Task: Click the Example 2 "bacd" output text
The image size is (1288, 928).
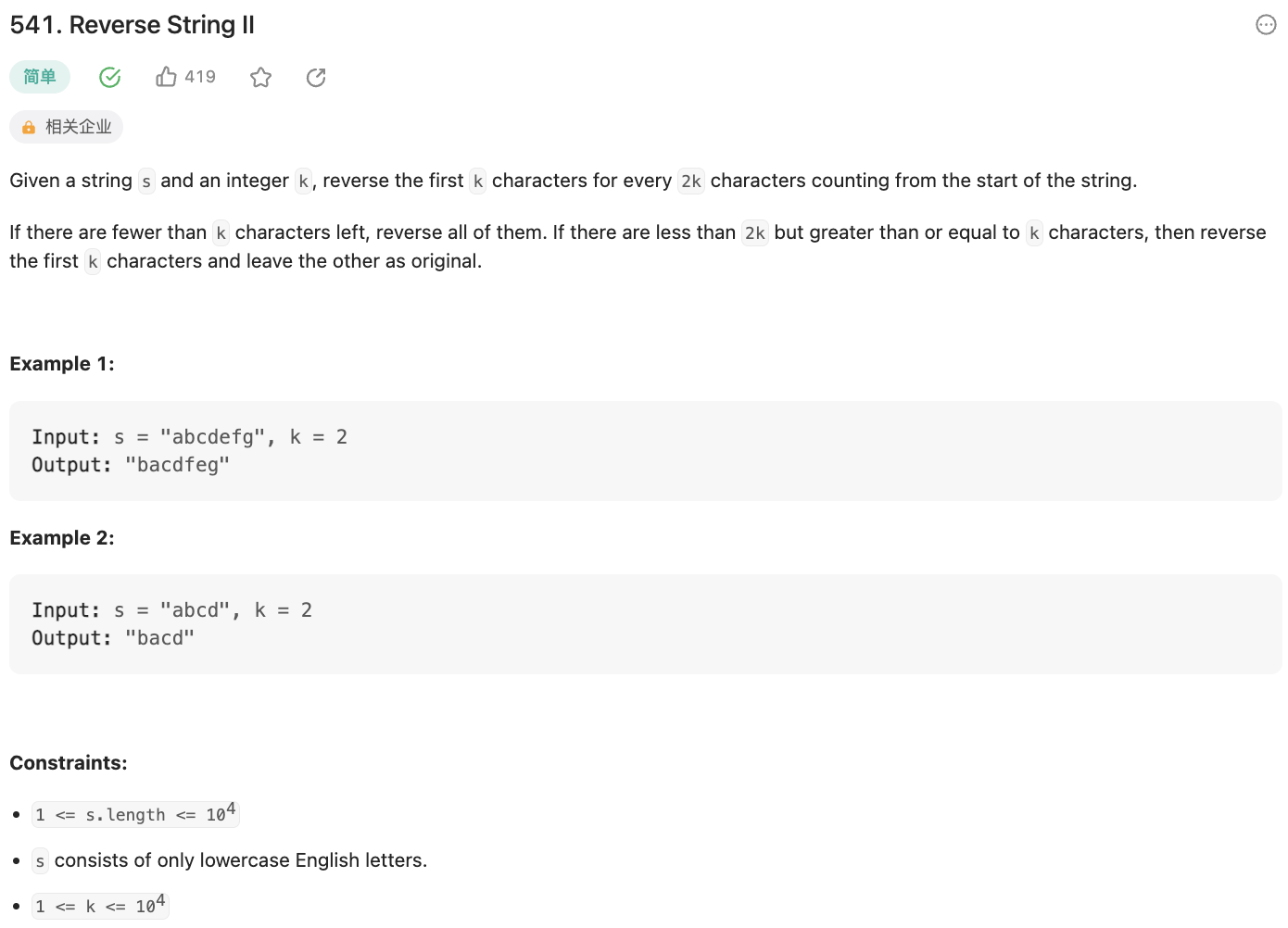Action: click(159, 638)
